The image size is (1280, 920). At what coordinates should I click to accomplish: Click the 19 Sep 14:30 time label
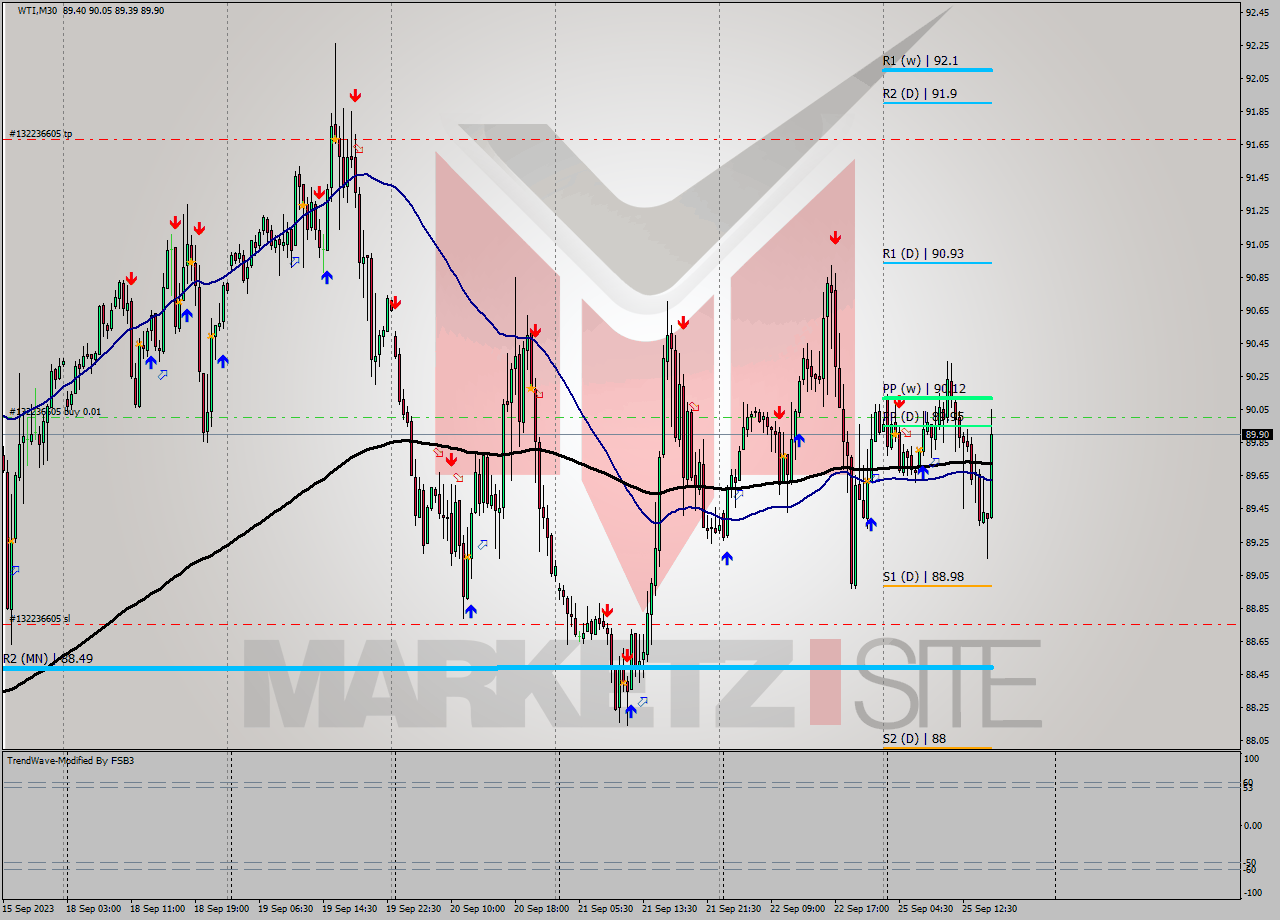[350, 909]
